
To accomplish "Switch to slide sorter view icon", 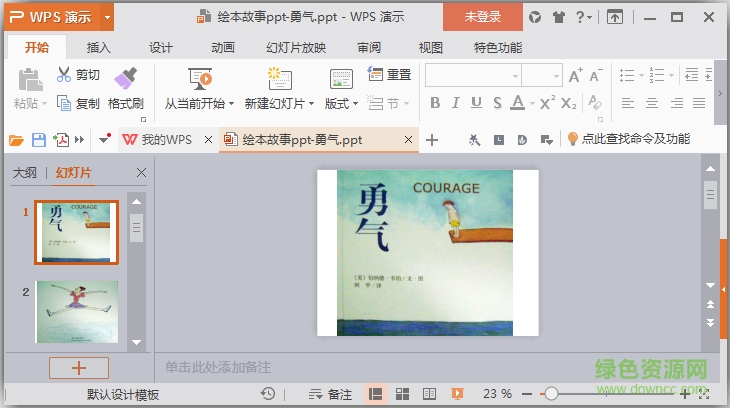I will [403, 394].
